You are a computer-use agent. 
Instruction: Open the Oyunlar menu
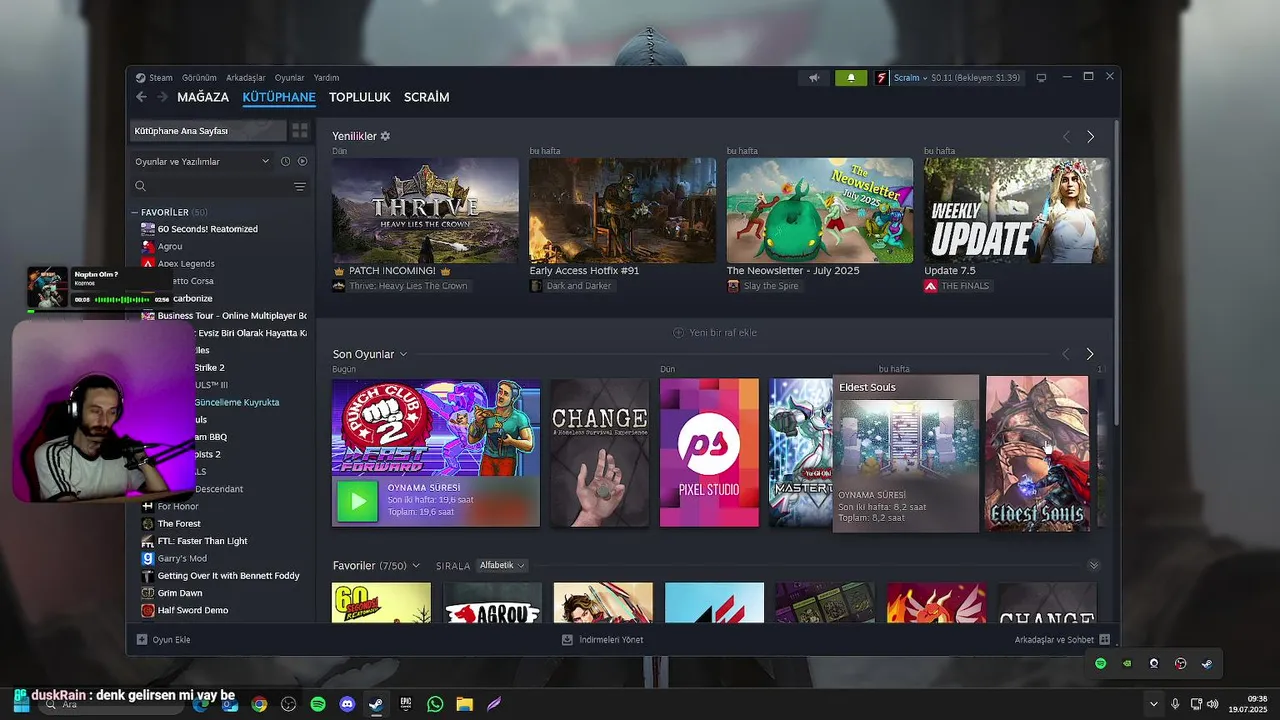point(290,77)
